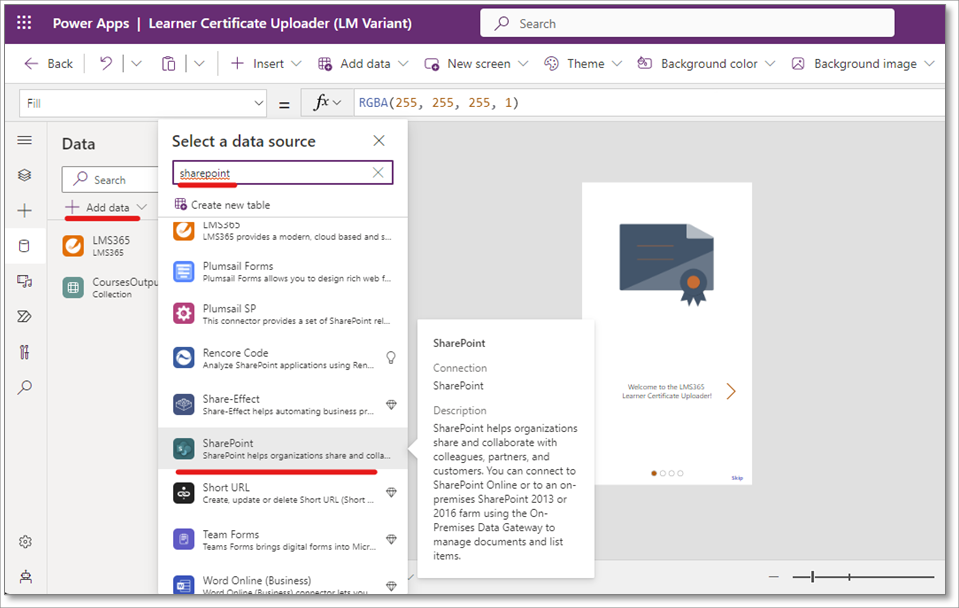The height and width of the screenshot is (608, 959).
Task: Click the next arrow on welcome screen
Action: tap(731, 391)
